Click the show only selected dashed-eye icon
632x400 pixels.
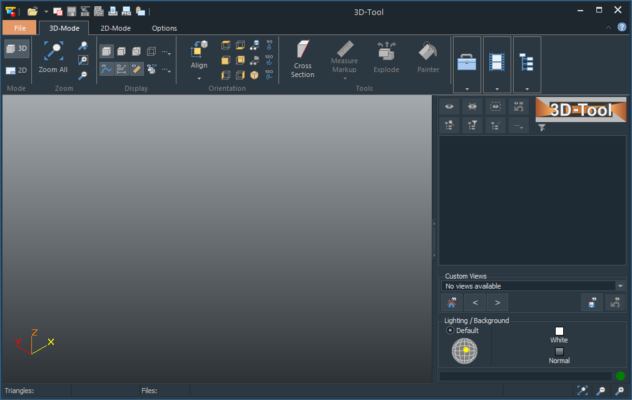tap(495, 106)
